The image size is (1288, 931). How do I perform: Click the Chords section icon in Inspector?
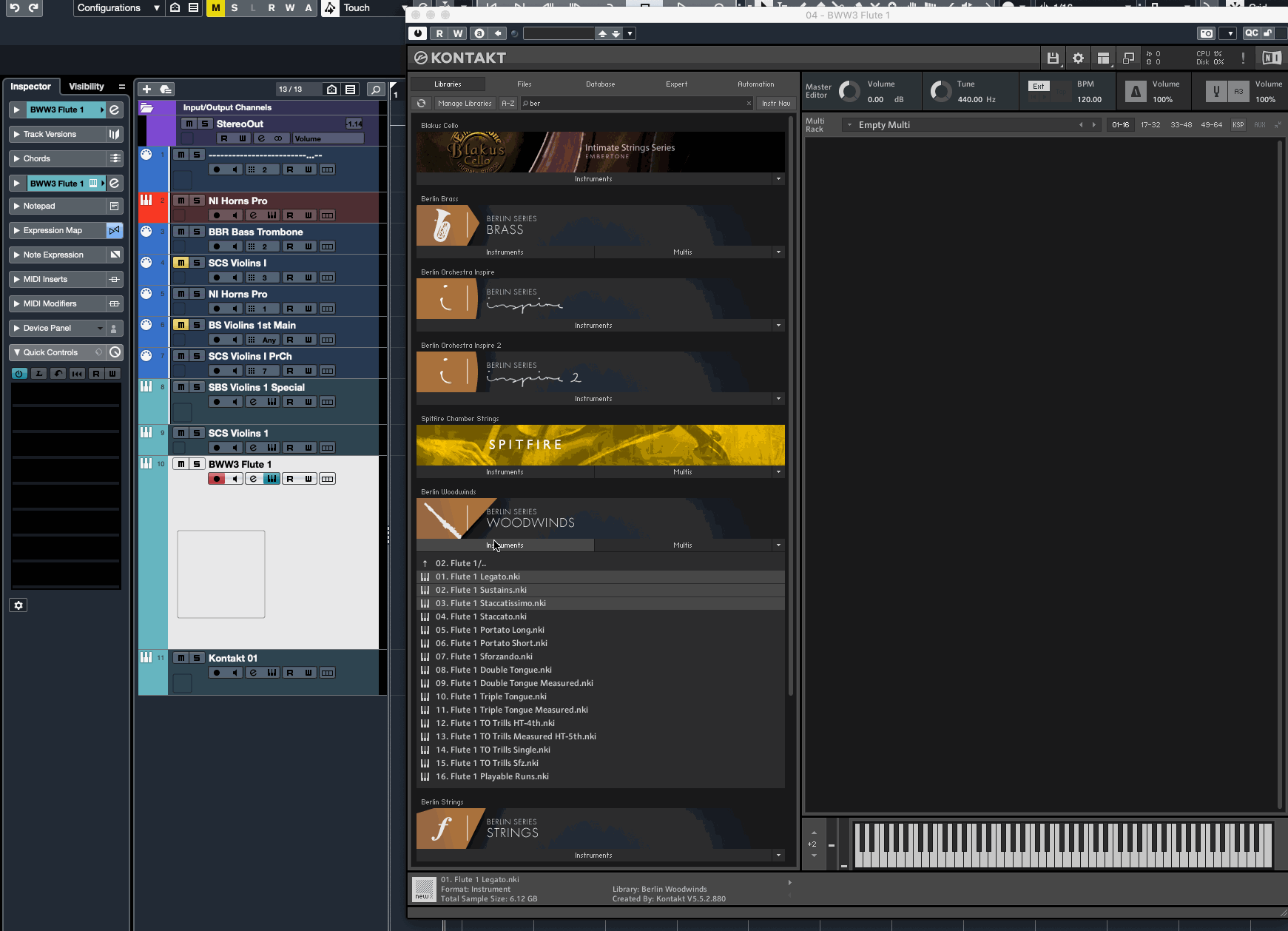(x=115, y=158)
